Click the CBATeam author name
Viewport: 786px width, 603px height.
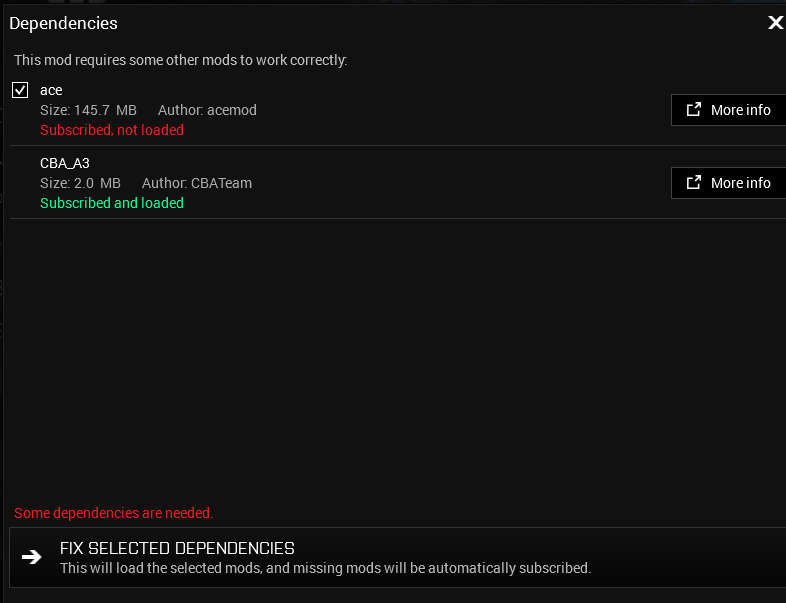click(220, 183)
